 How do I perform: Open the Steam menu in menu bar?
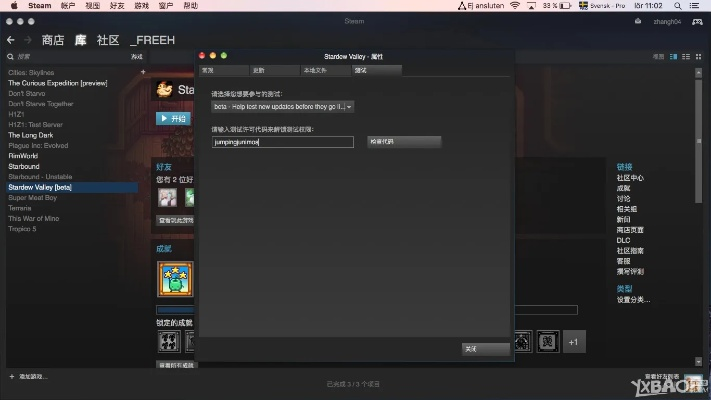(x=39, y=5)
